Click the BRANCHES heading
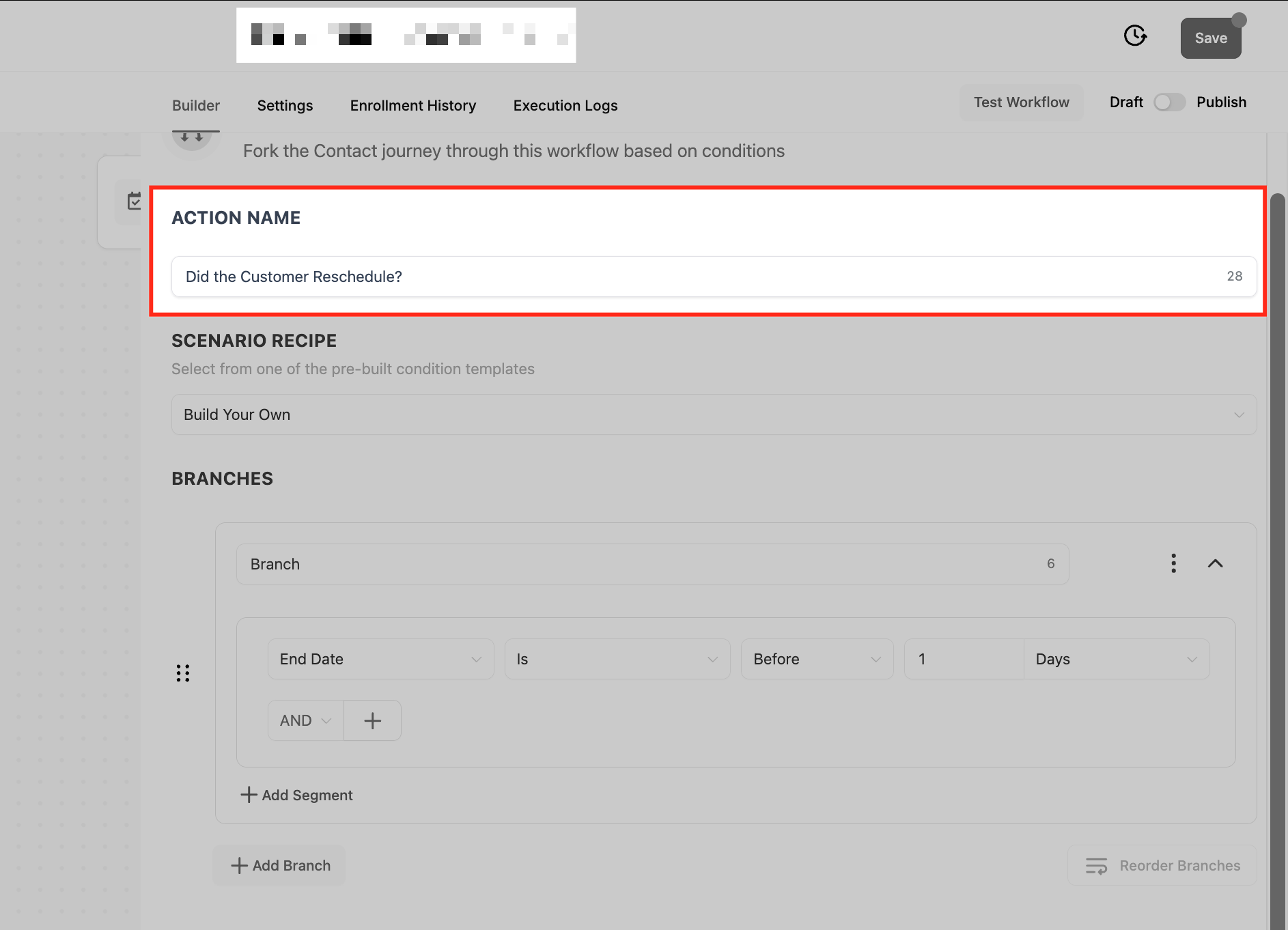1288x930 pixels. click(222, 479)
